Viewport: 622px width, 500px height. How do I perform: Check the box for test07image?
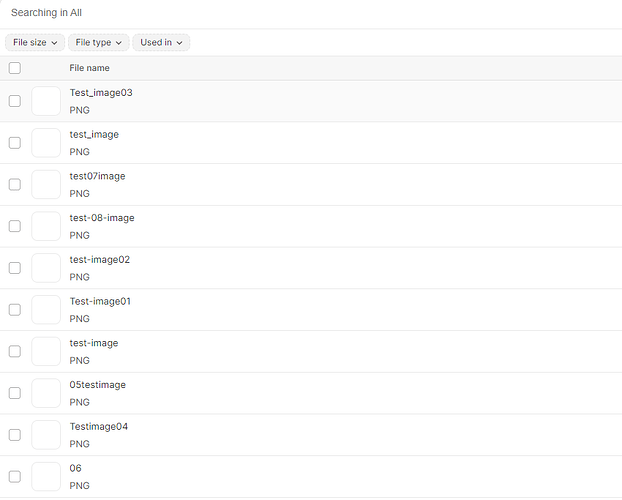14,185
